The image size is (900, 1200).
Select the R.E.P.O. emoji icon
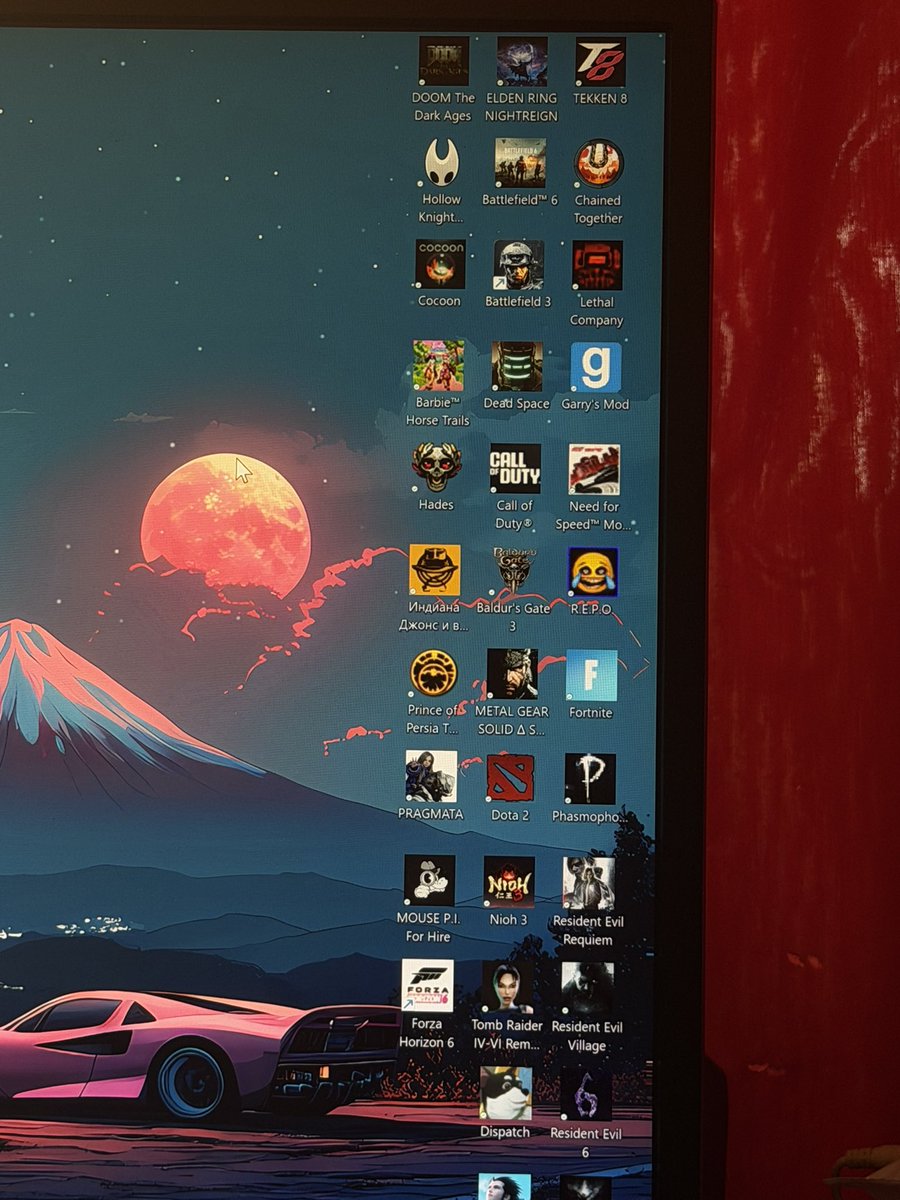pos(593,572)
